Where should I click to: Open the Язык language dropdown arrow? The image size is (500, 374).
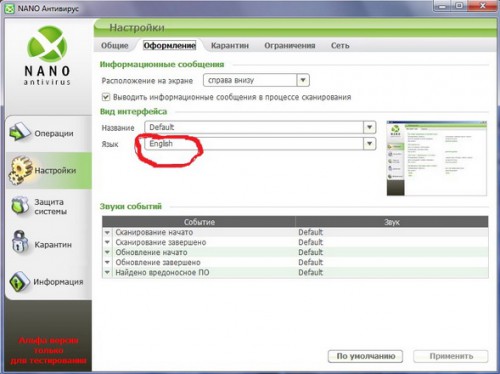369,144
